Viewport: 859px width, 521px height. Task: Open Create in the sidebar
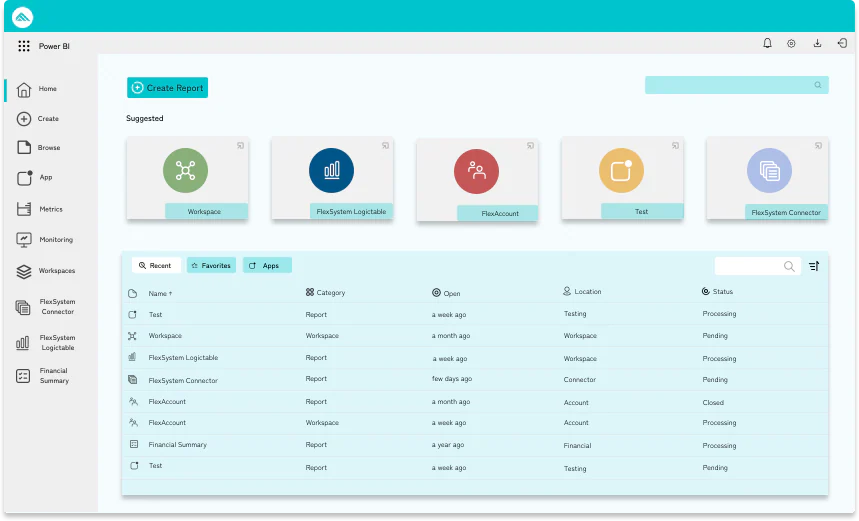(x=37, y=119)
